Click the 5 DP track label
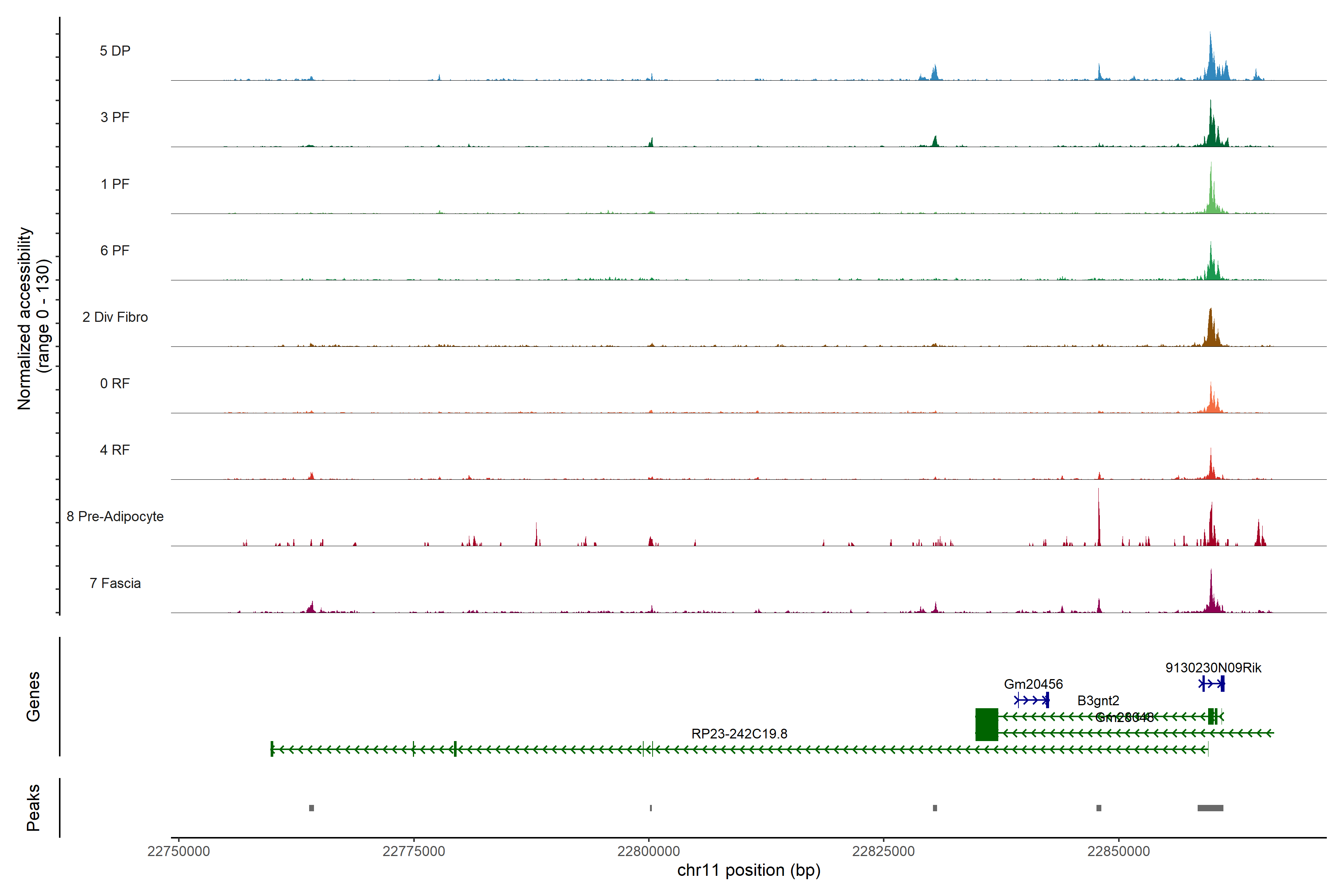 click(x=115, y=51)
